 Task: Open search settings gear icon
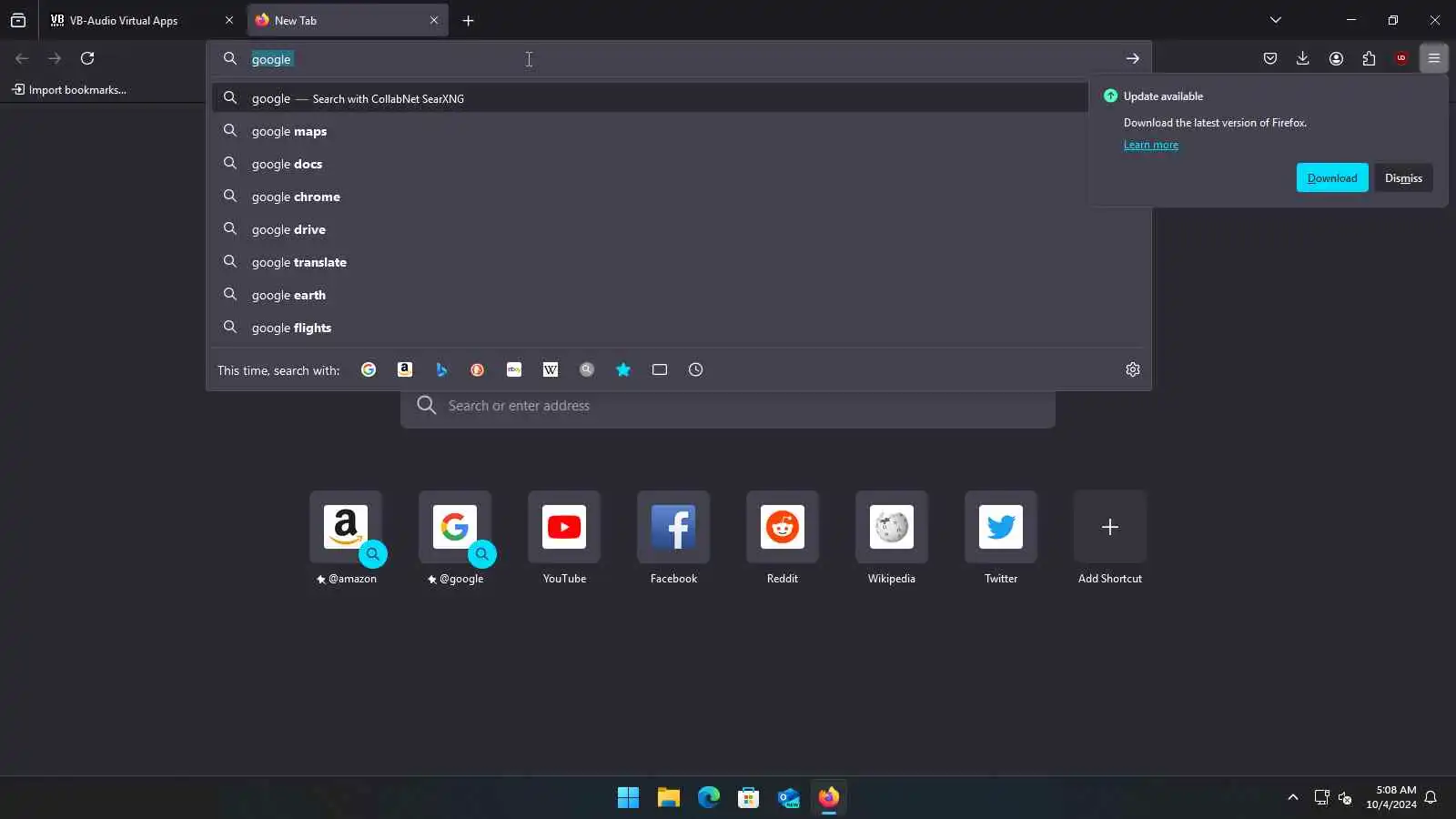pyautogui.click(x=1133, y=369)
